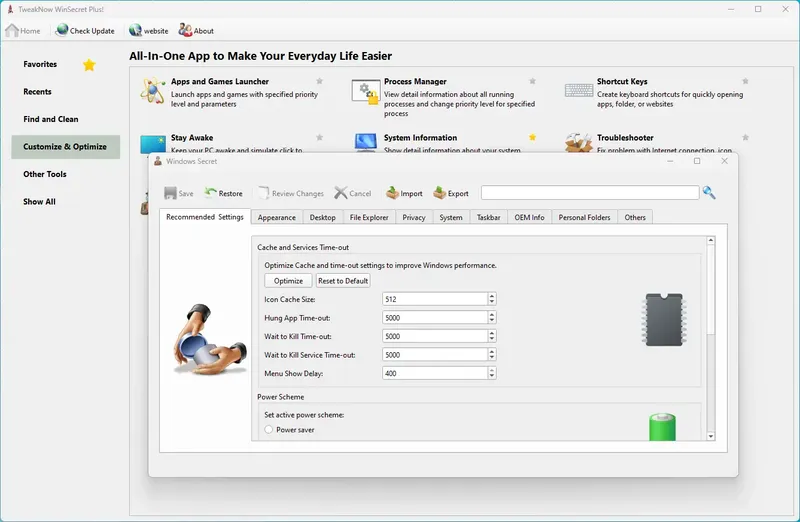The height and width of the screenshot is (522, 800).
Task: Click the Cancel toolbar button
Action: (353, 193)
